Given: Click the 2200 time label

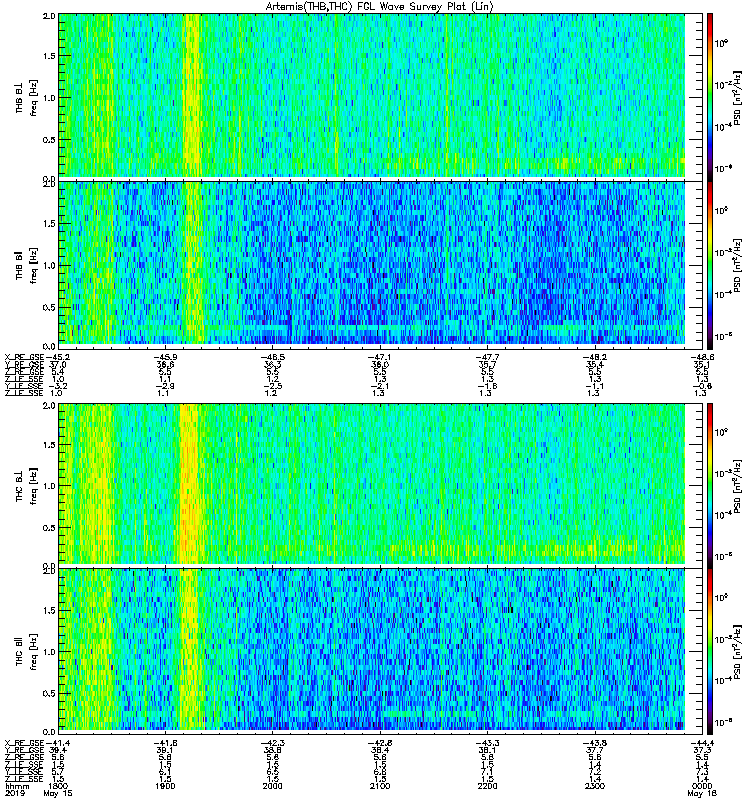Looking at the screenshot, I should click(x=487, y=786).
